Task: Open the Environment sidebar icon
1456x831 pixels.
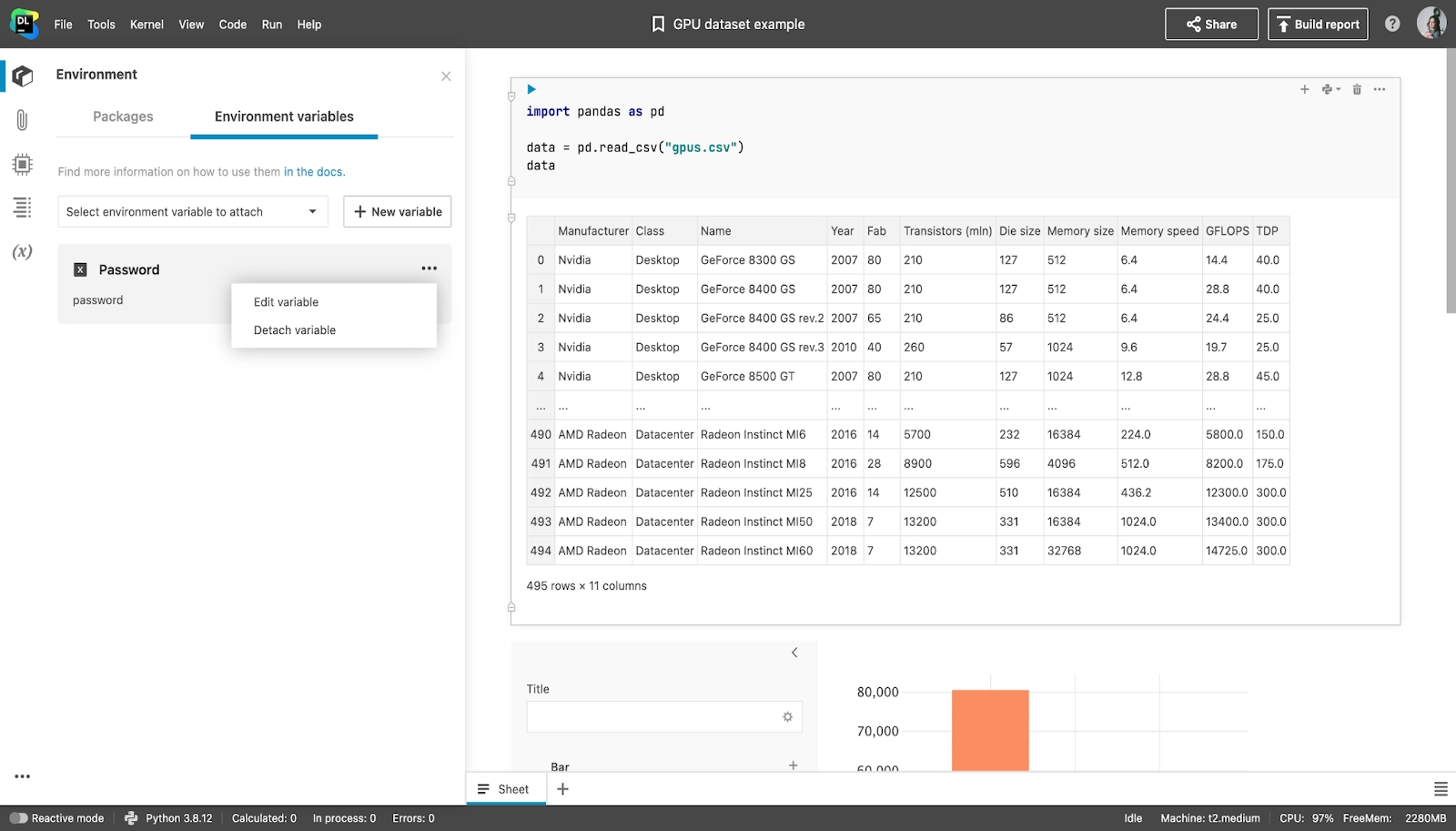Action: pyautogui.click(x=23, y=76)
